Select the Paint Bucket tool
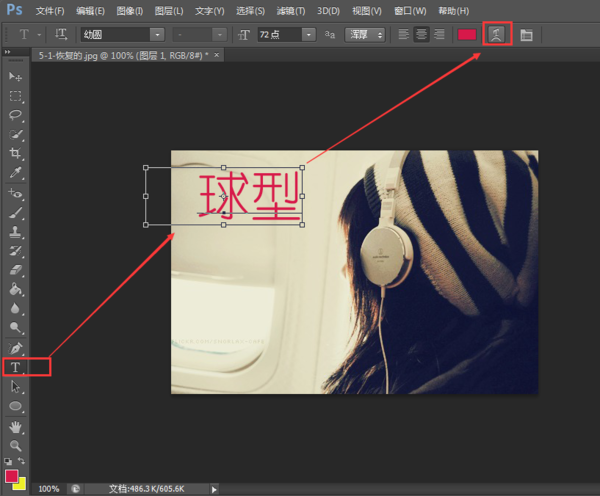The height and width of the screenshot is (496, 600). (15, 289)
